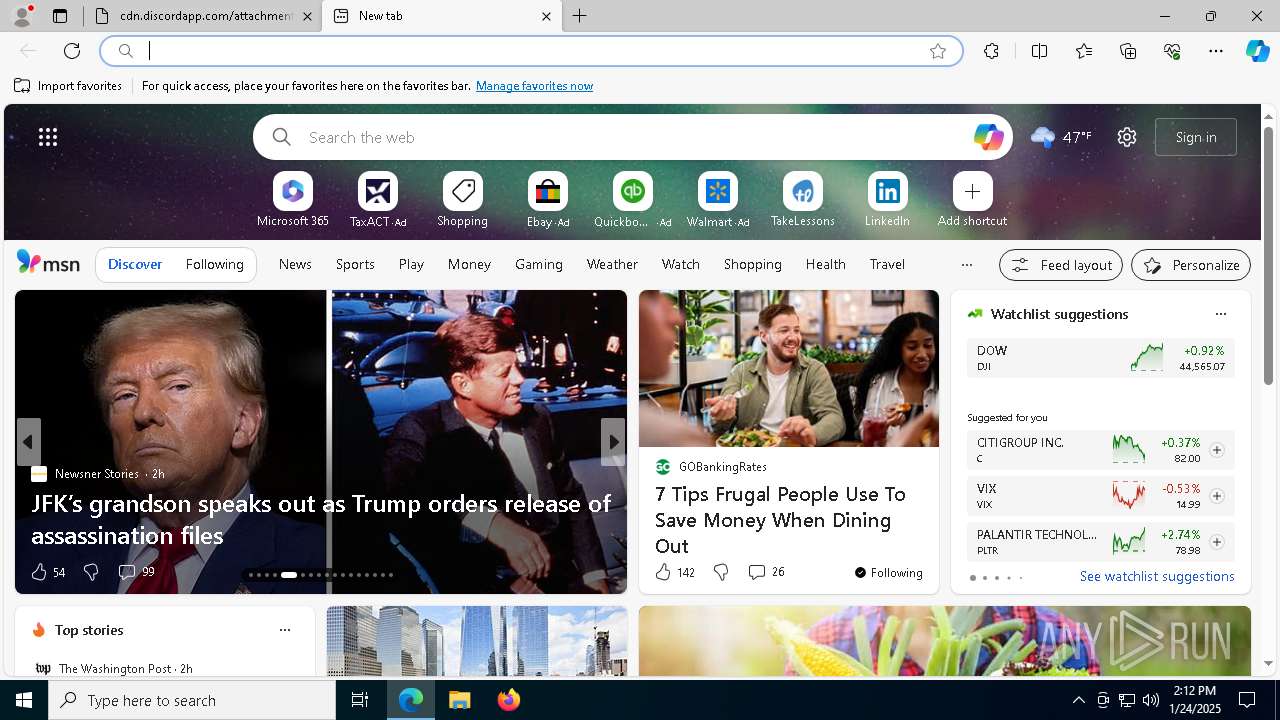Open the Shopping shortcut tile
Viewport: 1280px width, 720px height.
462,200
